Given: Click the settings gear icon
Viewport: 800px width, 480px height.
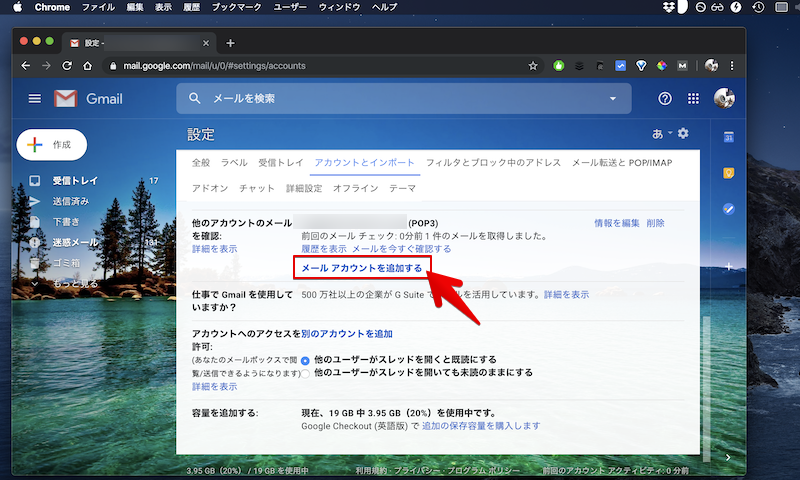Looking at the screenshot, I should point(684,134).
